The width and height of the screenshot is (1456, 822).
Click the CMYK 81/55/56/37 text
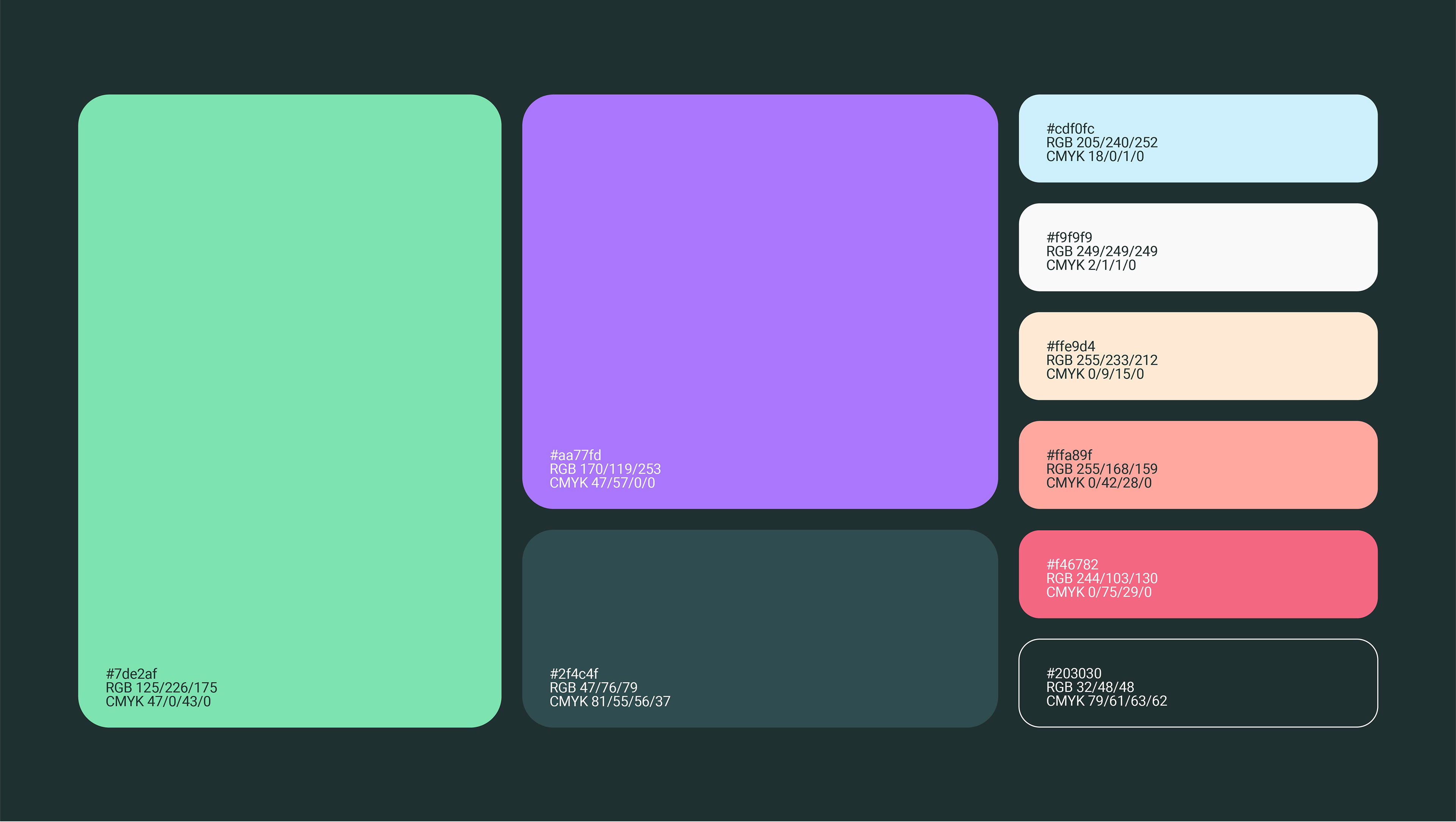(x=609, y=702)
